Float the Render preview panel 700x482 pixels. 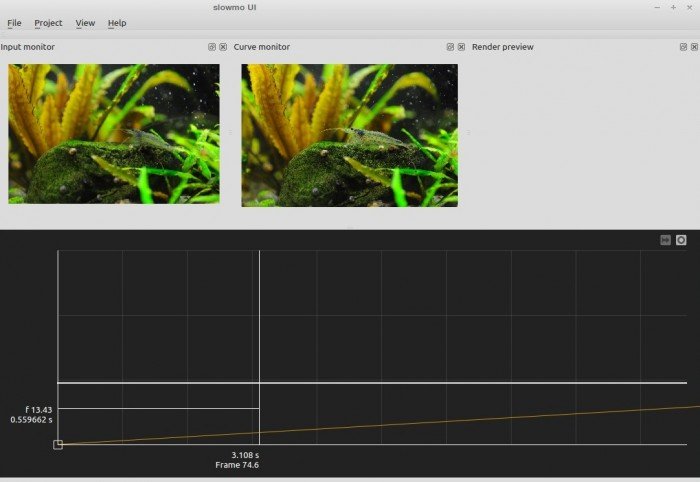(x=681, y=47)
